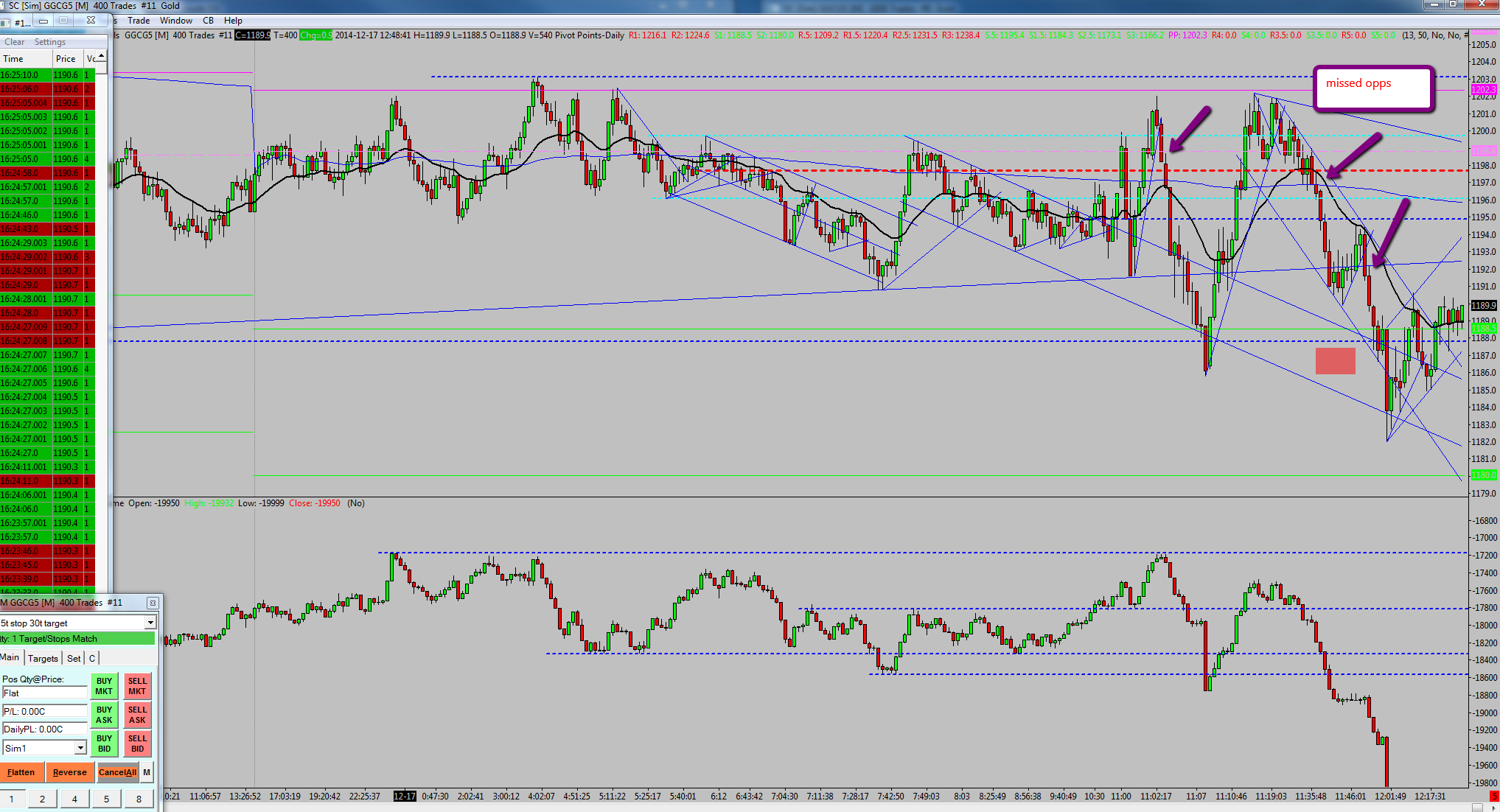
Task: Click the -19000 label on lower axis
Action: point(1484,713)
